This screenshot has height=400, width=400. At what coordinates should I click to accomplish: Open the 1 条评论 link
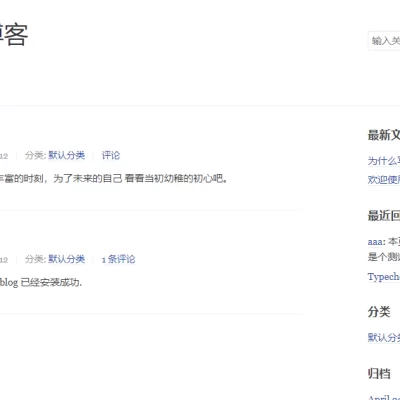pyautogui.click(x=118, y=259)
